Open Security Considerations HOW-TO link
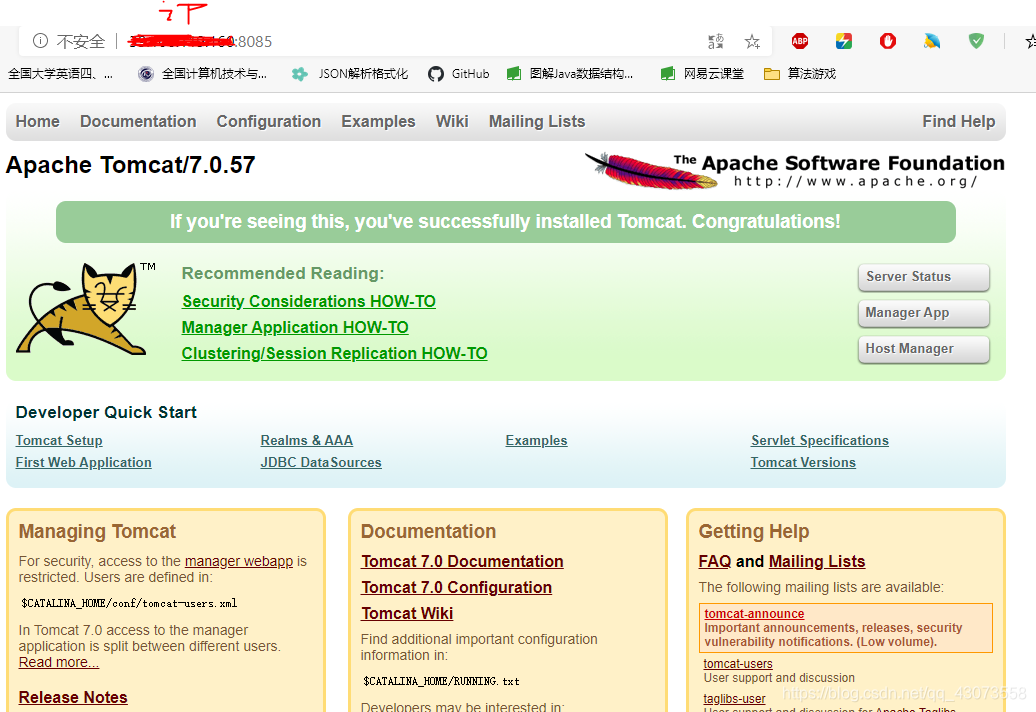This screenshot has height=712, width=1036. click(309, 301)
